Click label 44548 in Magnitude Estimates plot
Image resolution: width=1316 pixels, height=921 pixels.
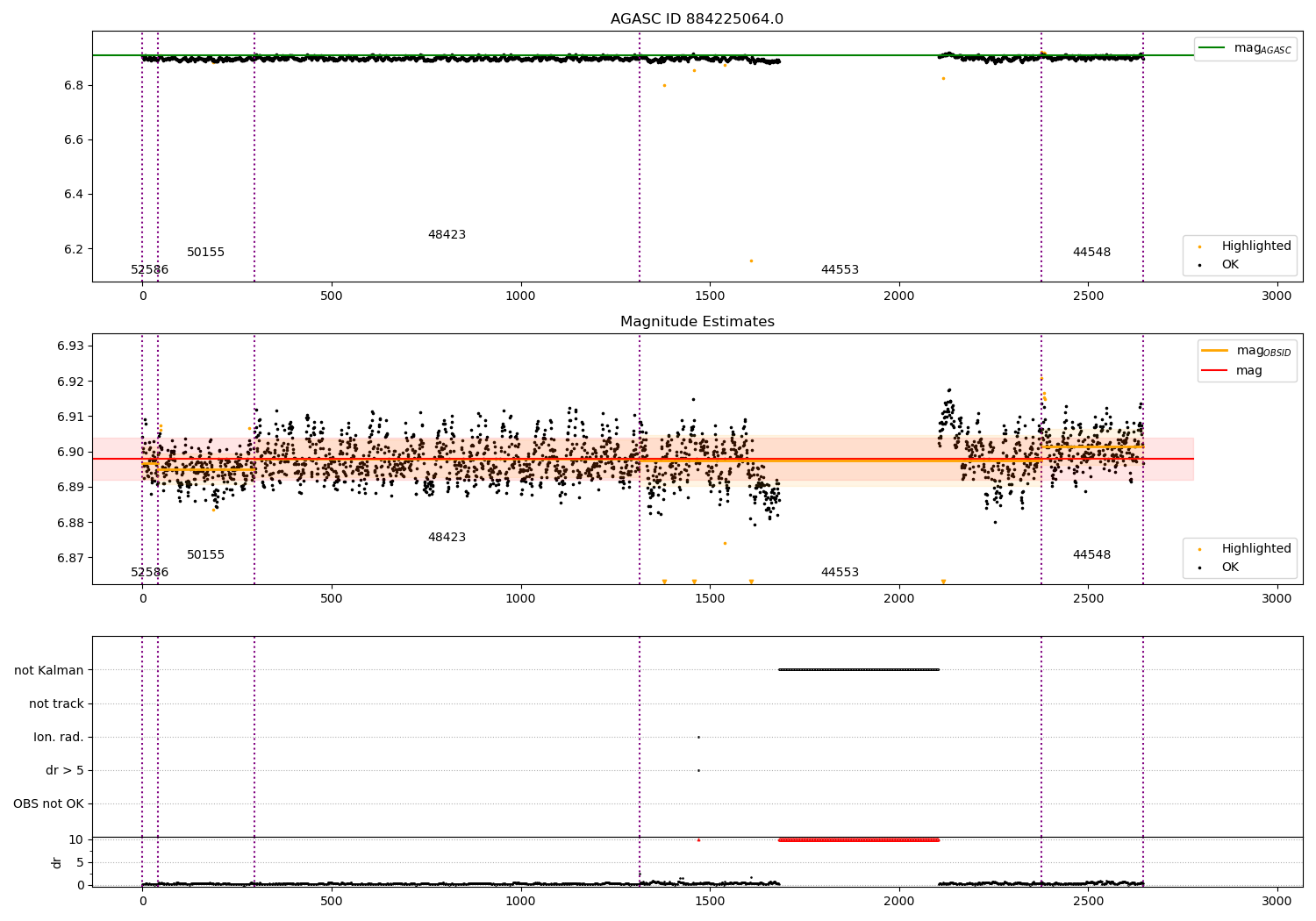pos(1091,555)
